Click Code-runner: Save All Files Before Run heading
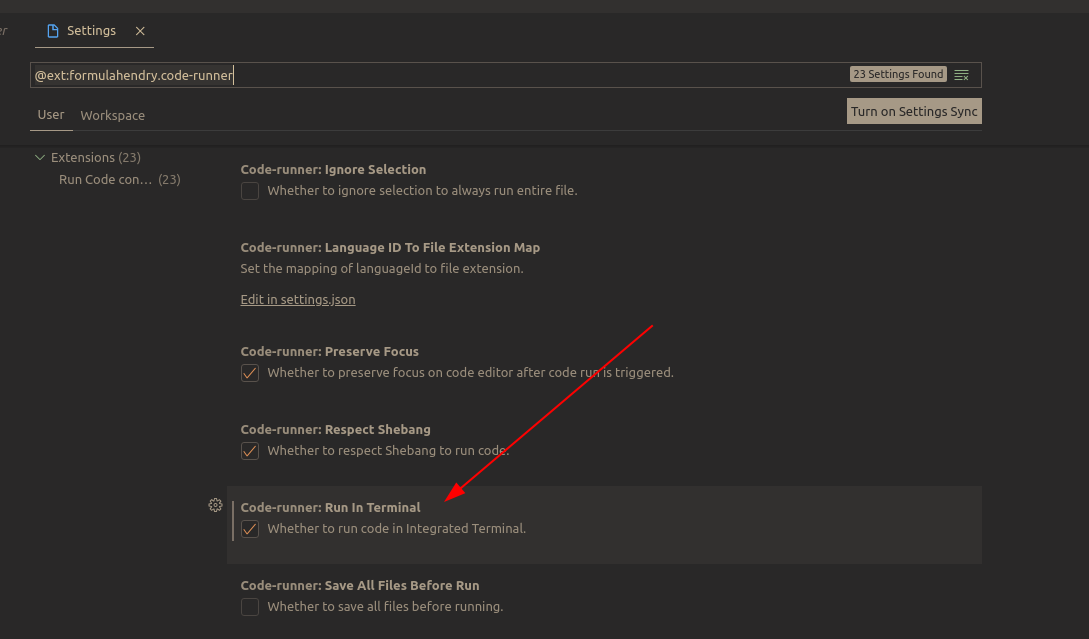1089x639 pixels. pyautogui.click(x=360, y=586)
